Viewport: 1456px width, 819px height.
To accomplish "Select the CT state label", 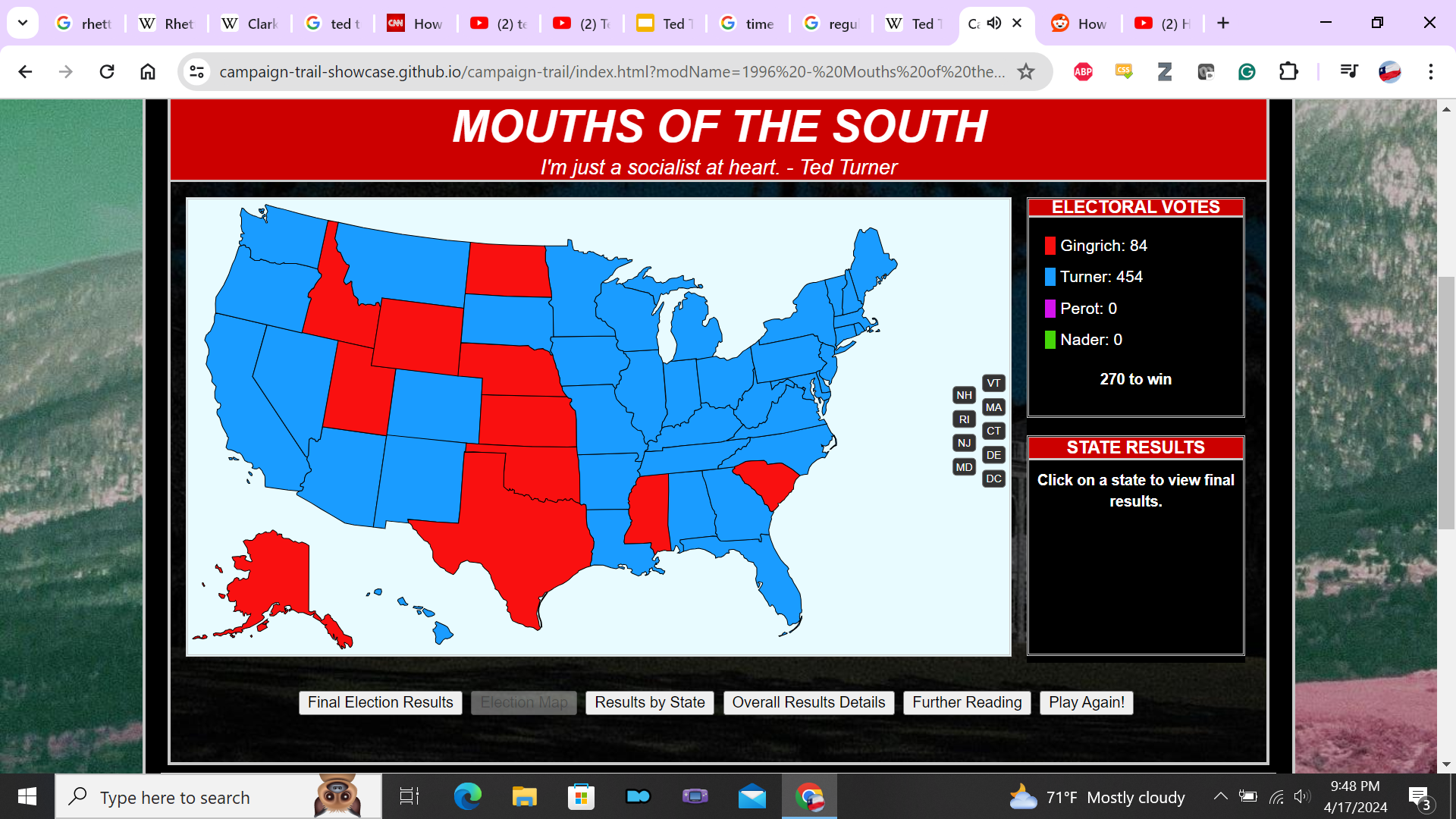I will pyautogui.click(x=993, y=431).
